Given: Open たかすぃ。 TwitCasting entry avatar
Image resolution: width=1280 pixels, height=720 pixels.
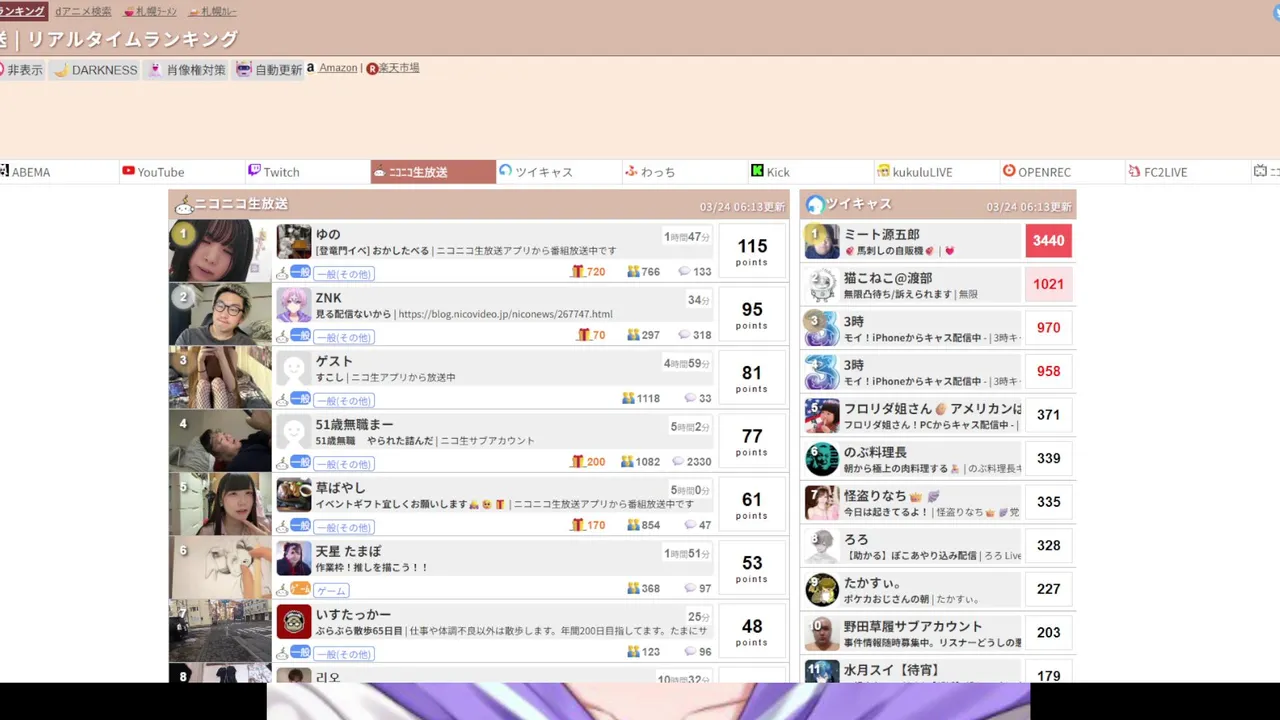Looking at the screenshot, I should pos(822,589).
